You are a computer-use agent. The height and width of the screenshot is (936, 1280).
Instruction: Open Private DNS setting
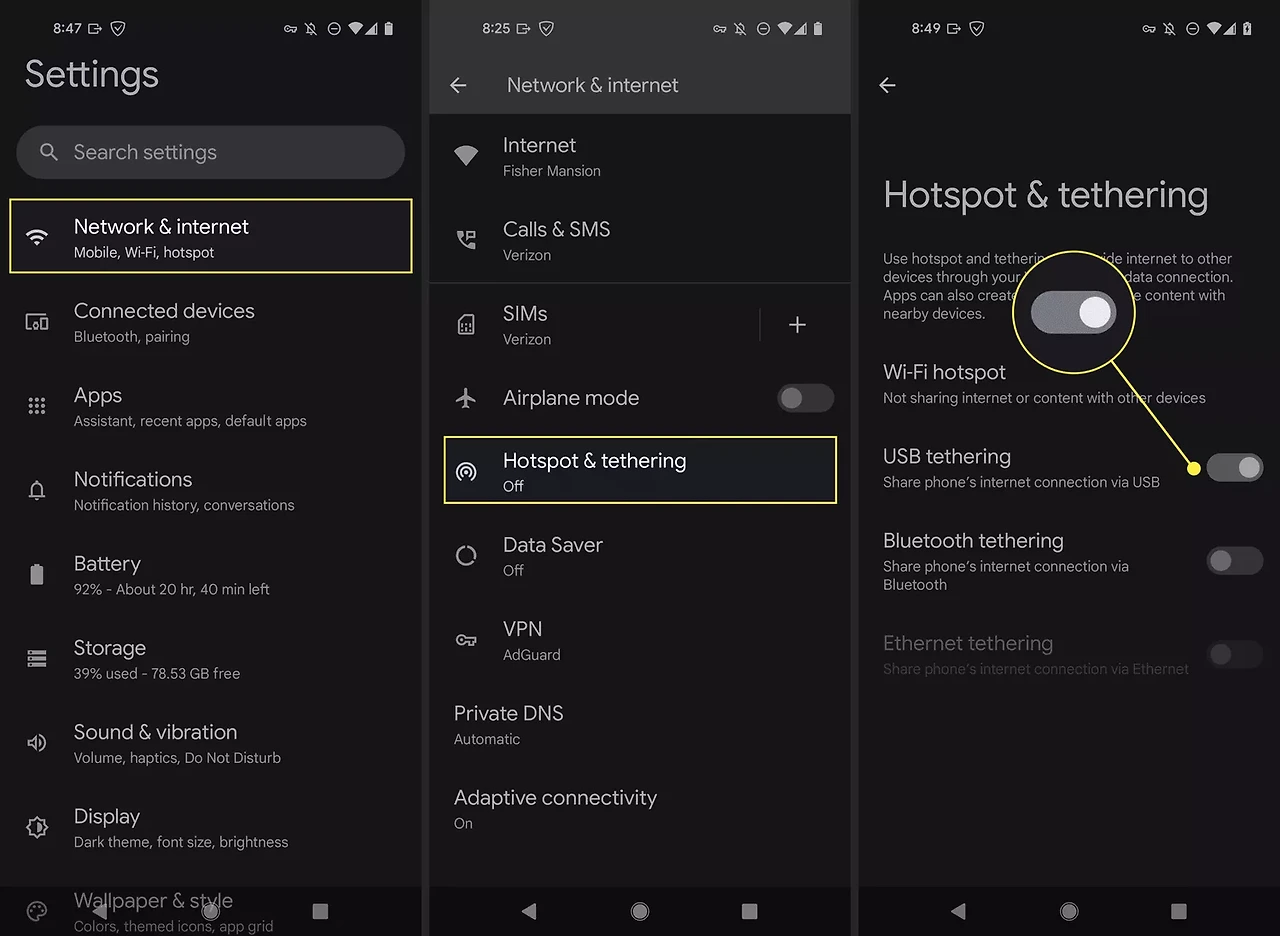coord(640,724)
